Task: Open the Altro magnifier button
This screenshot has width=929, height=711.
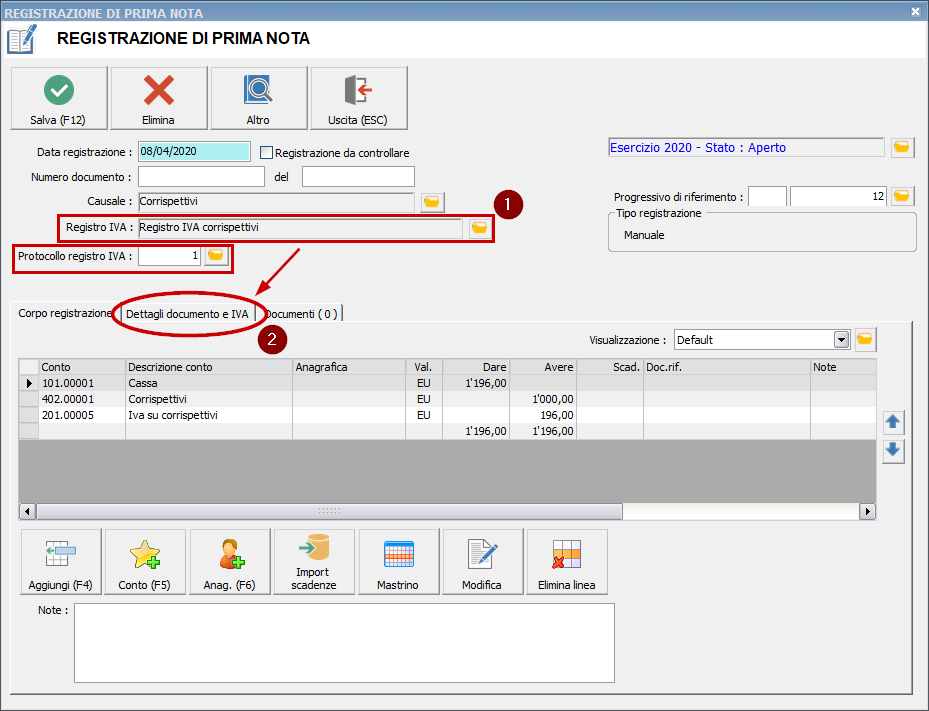Action: (259, 98)
